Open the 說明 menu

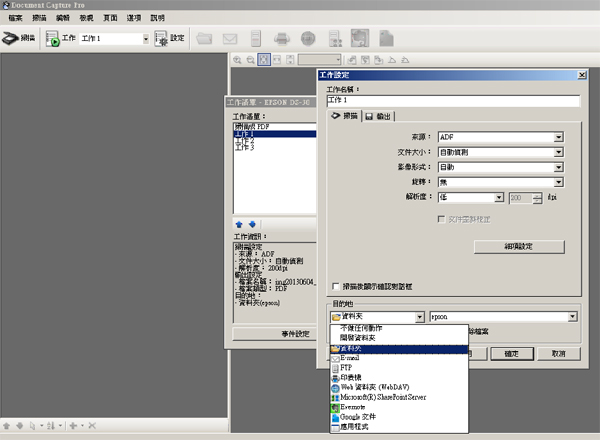(157, 18)
